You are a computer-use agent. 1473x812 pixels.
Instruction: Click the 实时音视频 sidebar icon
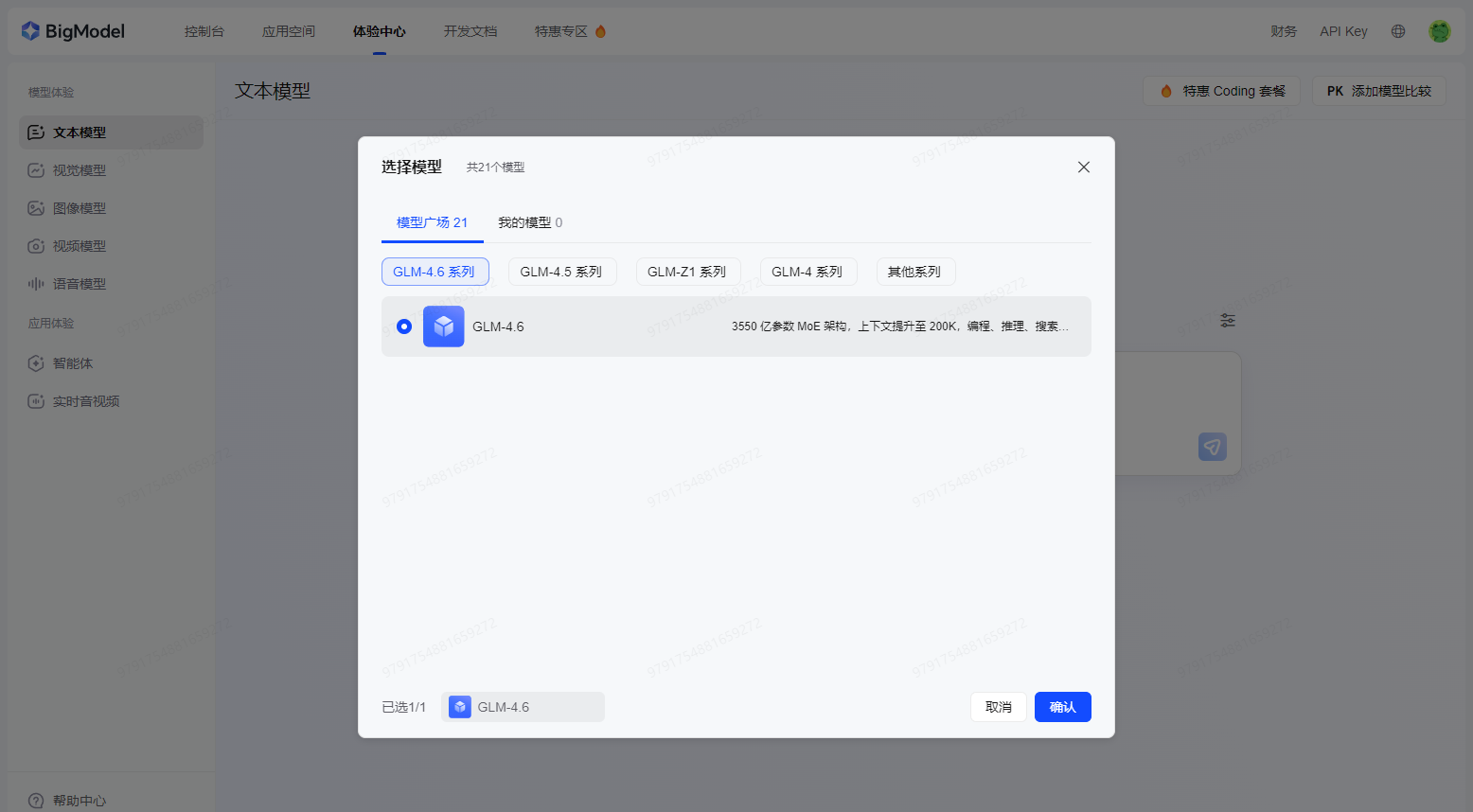pos(36,401)
